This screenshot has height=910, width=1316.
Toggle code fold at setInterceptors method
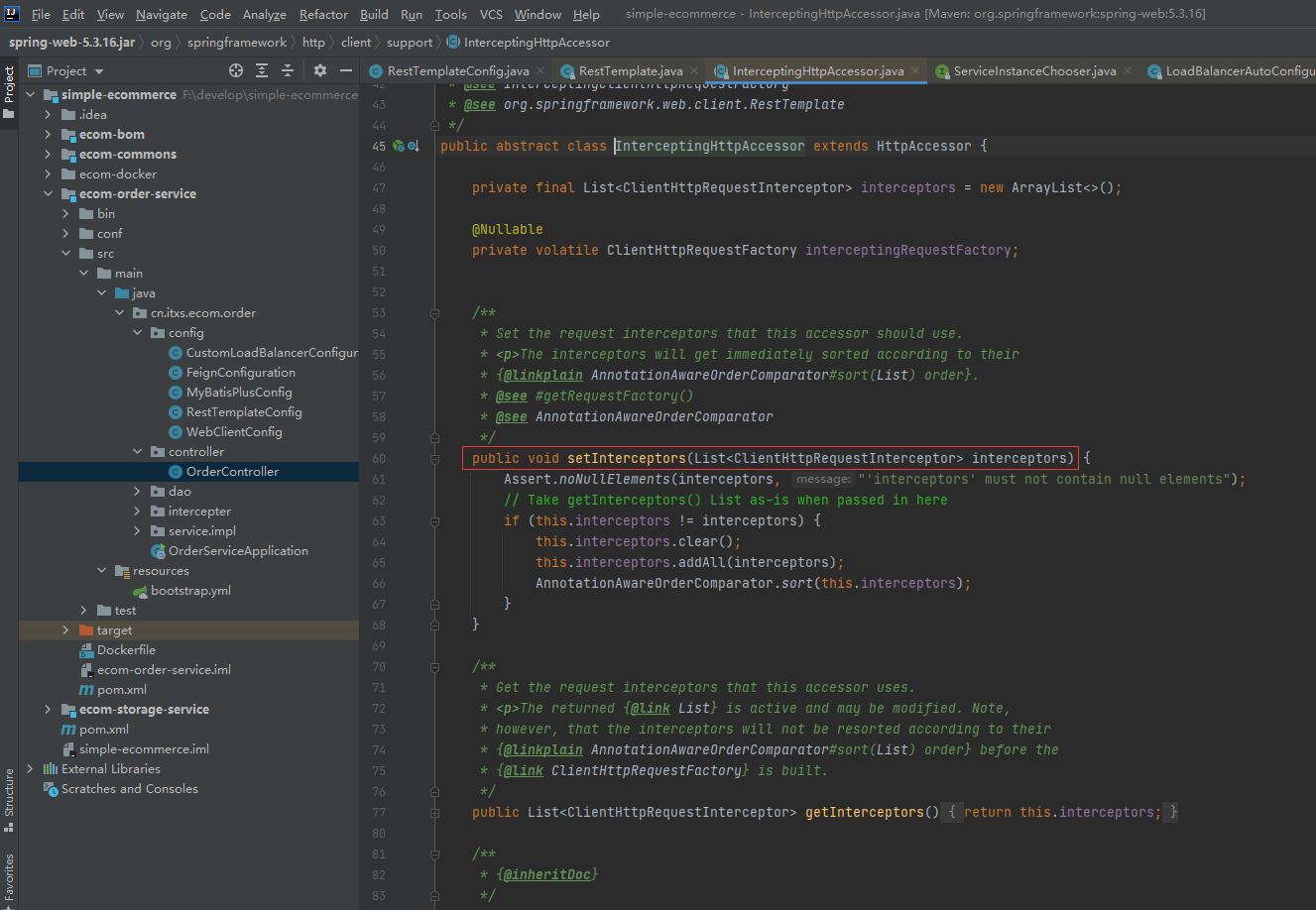[434, 459]
